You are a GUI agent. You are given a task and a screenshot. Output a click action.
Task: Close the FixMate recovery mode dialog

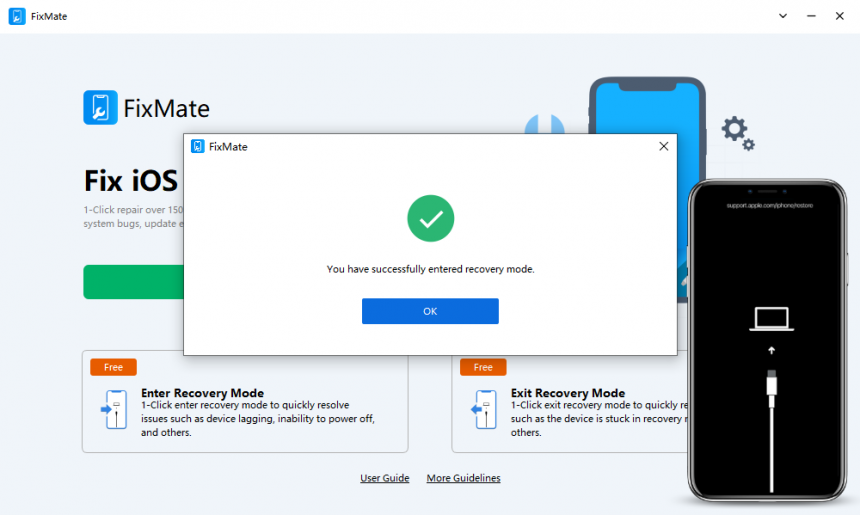click(664, 146)
